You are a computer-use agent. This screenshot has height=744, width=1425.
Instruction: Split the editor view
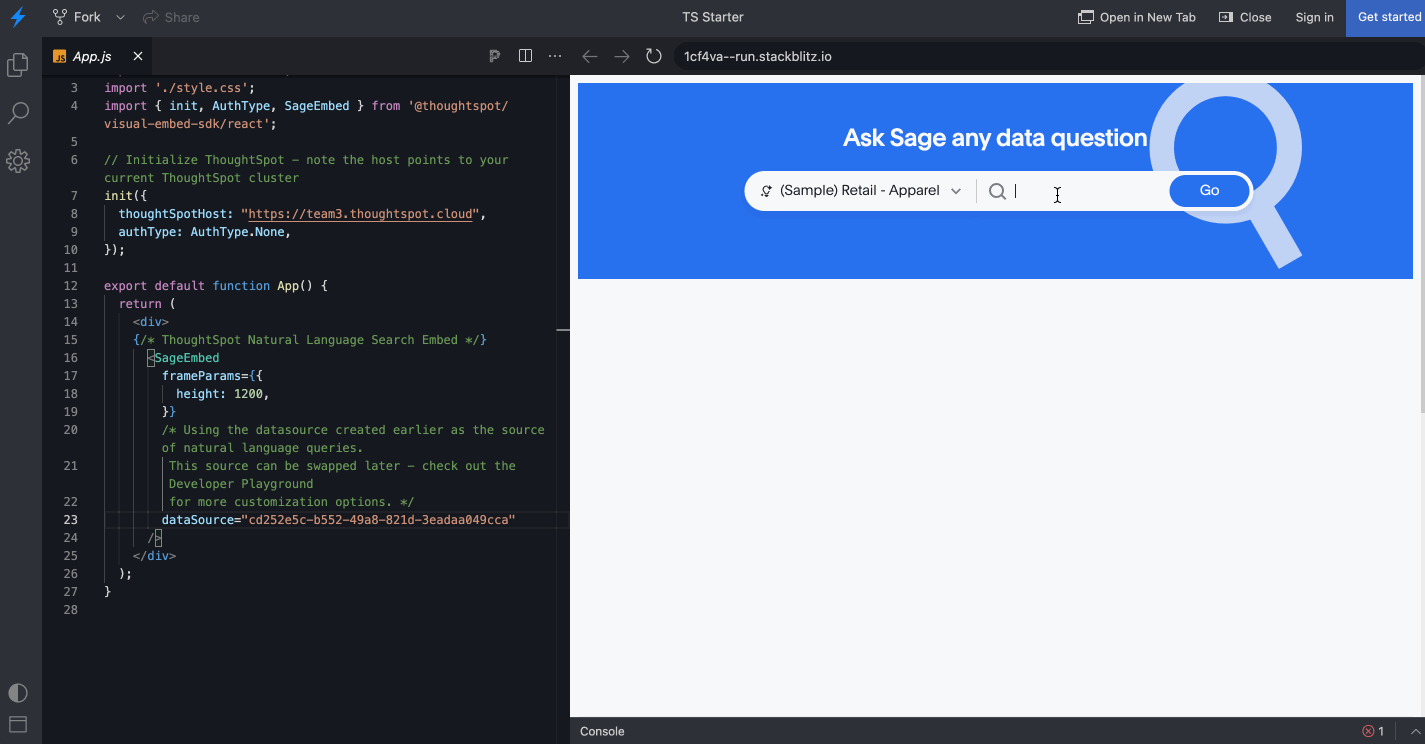coord(525,56)
